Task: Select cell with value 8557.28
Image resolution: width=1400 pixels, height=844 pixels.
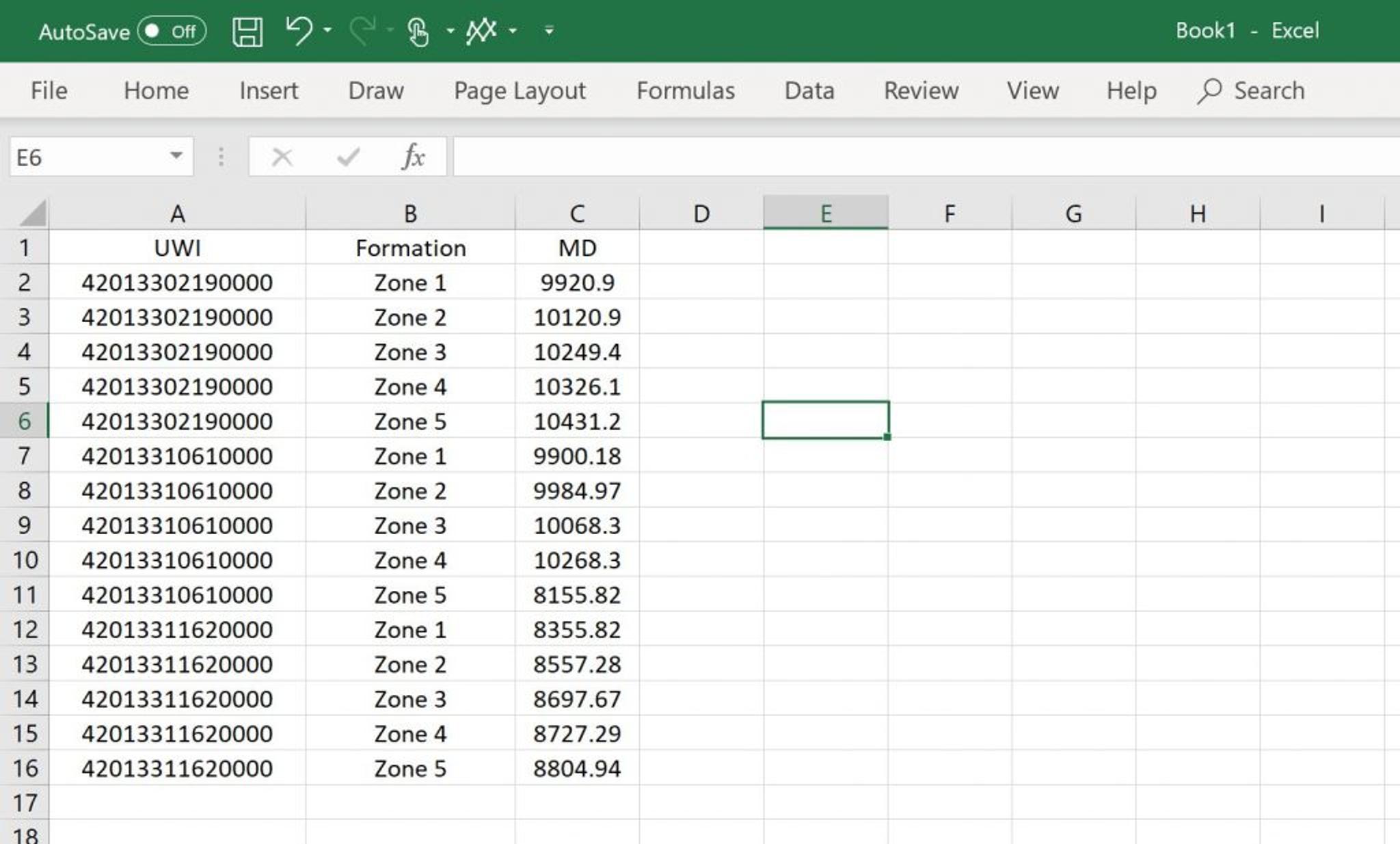Action: [578, 664]
